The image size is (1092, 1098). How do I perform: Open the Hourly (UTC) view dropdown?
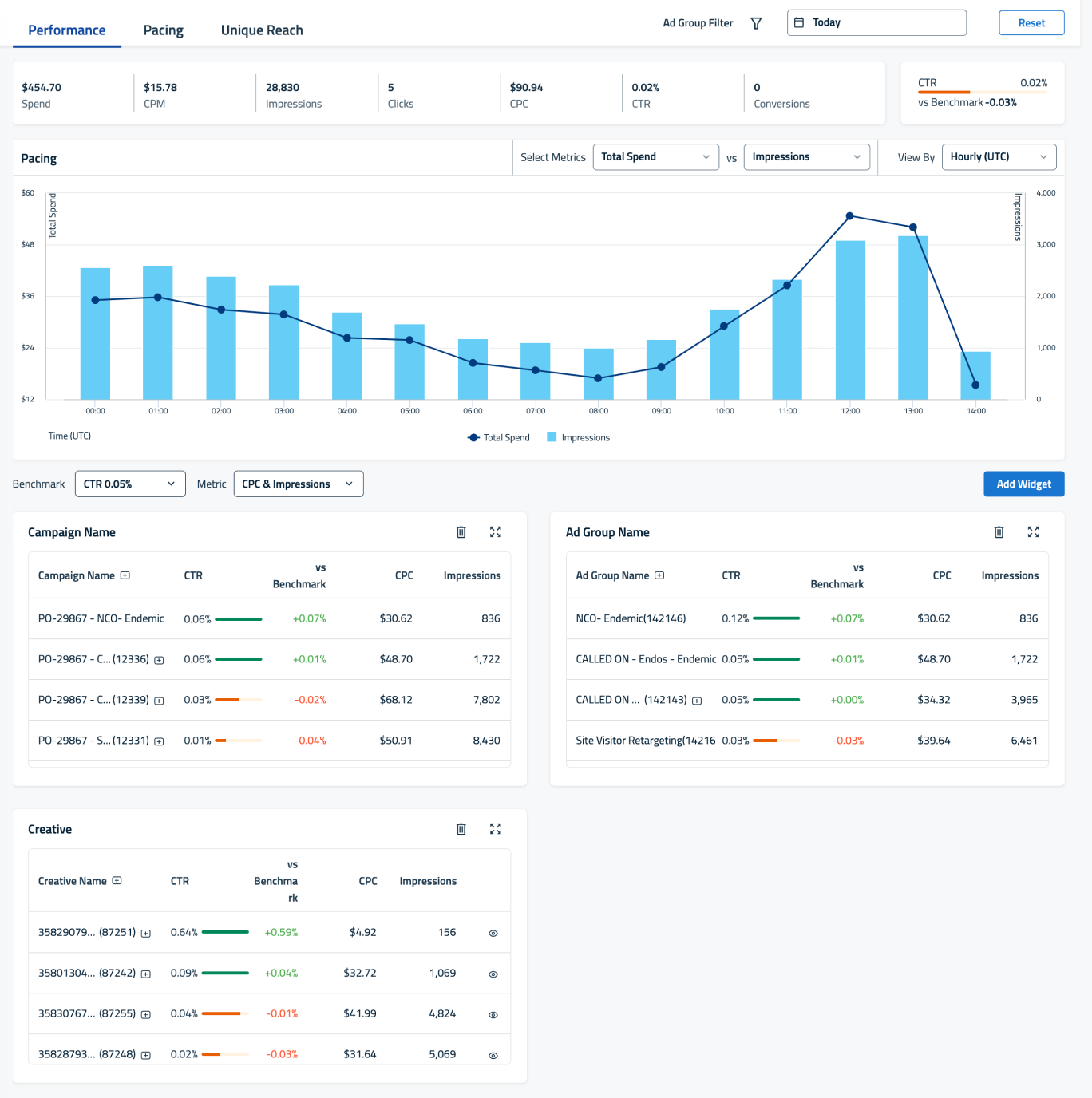pyautogui.click(x=999, y=156)
